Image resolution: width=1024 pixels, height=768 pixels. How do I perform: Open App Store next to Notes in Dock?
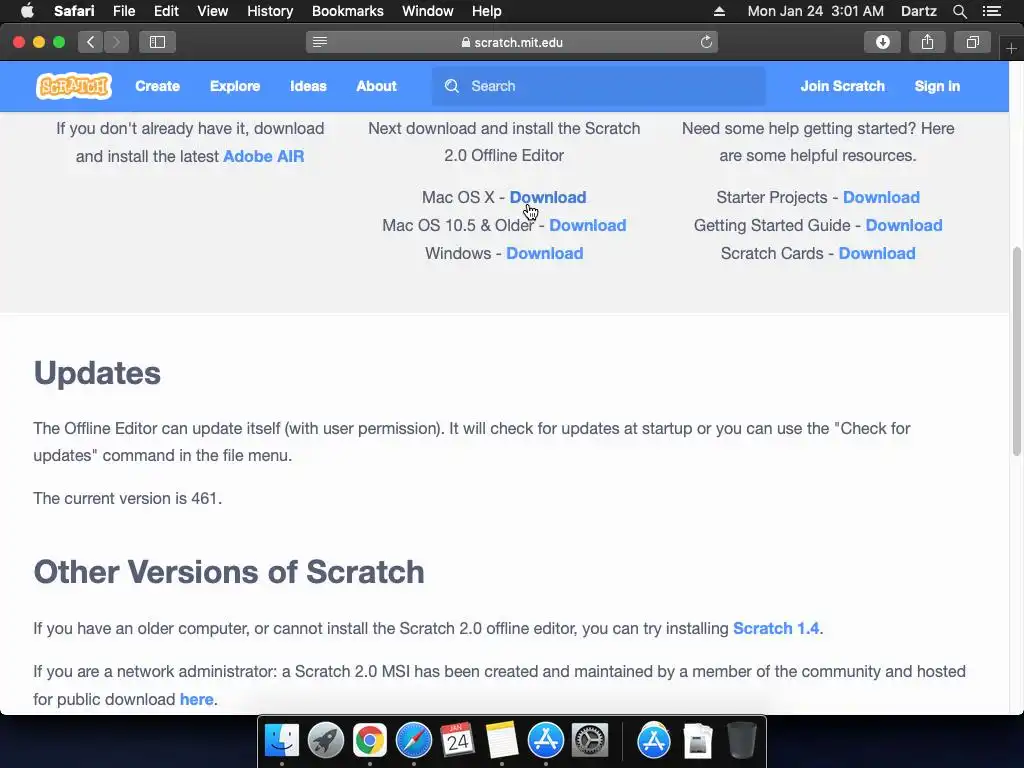click(545, 741)
